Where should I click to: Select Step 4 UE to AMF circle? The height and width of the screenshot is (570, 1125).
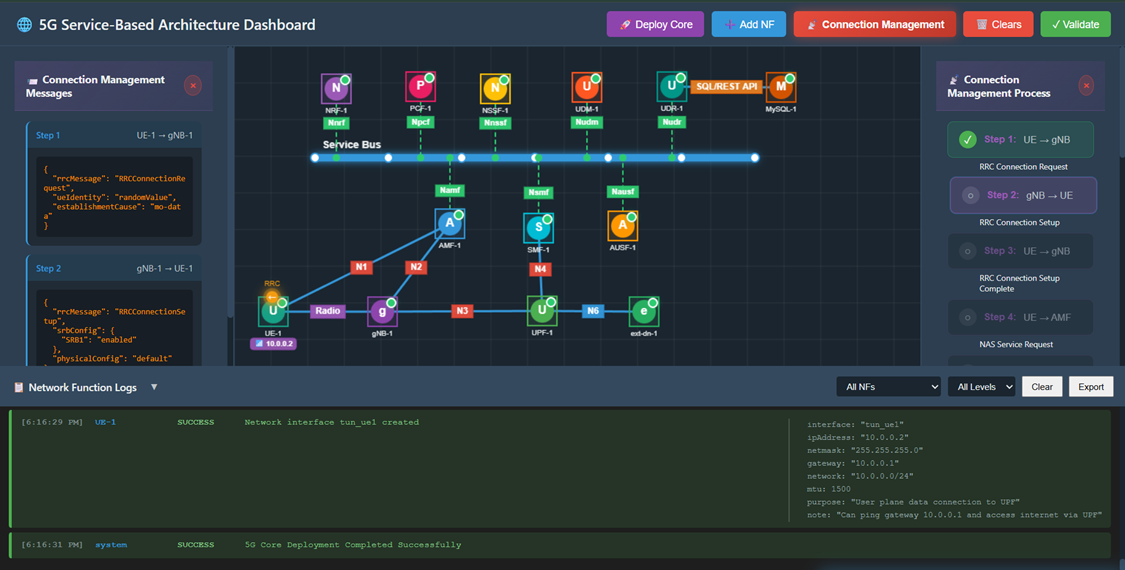[x=967, y=318]
